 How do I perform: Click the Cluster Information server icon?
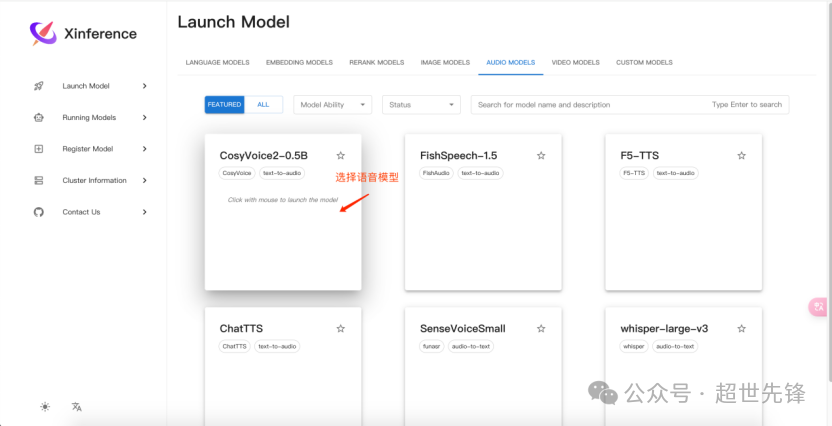(x=38, y=180)
